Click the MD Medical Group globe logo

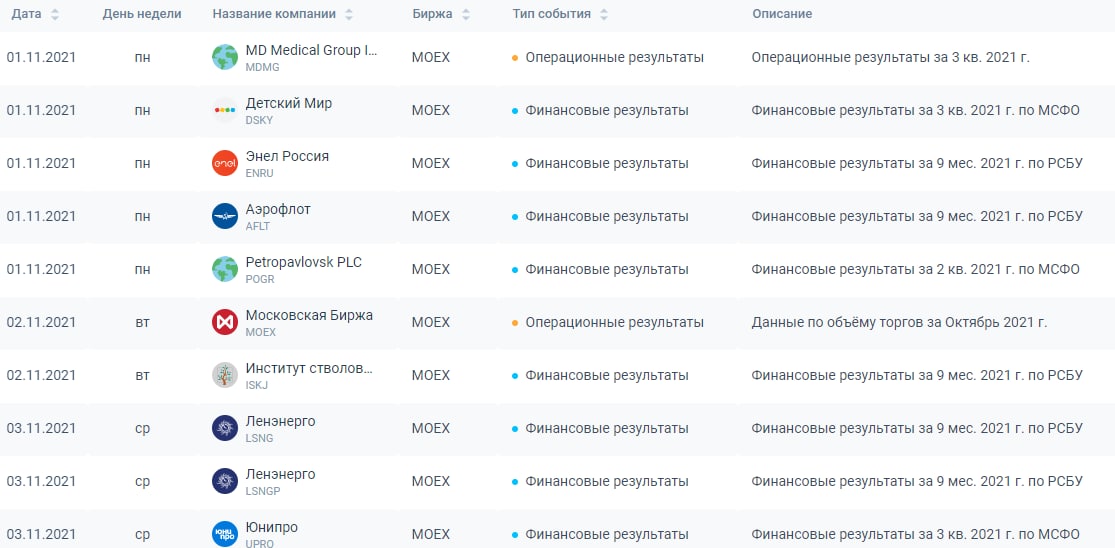pyautogui.click(x=225, y=58)
